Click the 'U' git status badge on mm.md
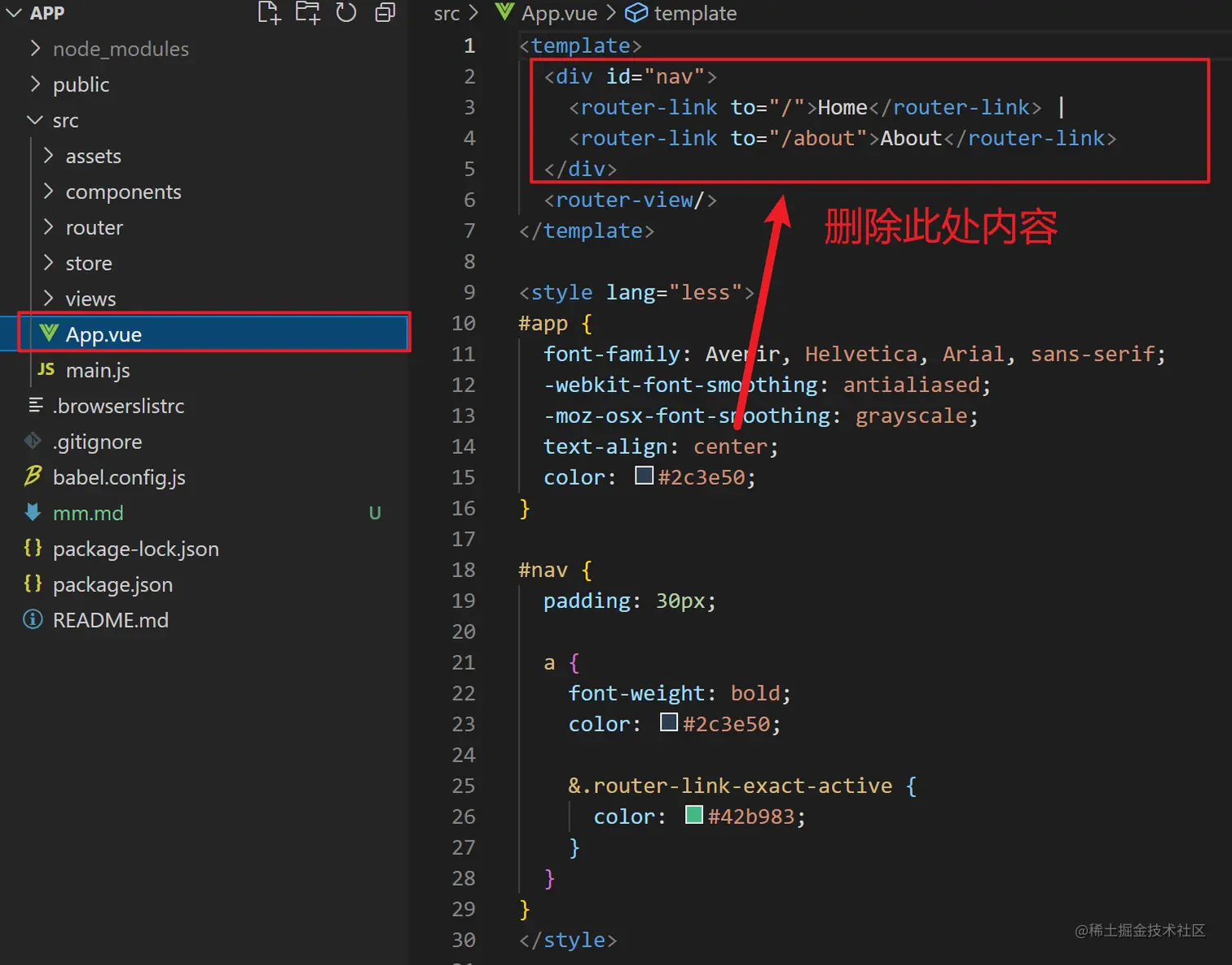 [375, 513]
